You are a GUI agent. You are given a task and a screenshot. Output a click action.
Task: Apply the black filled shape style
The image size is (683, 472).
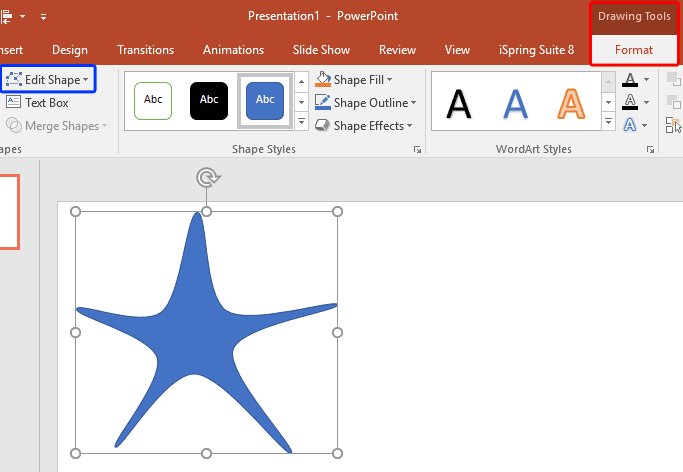coord(209,100)
